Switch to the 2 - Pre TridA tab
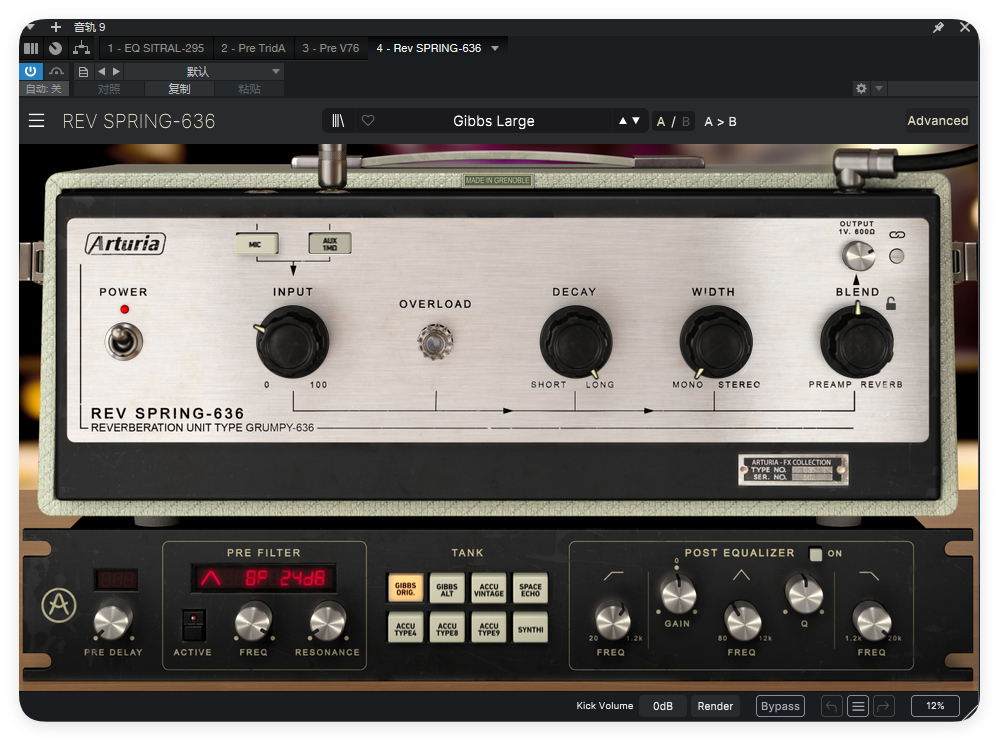This screenshot has width=999, height=741. coord(253,48)
